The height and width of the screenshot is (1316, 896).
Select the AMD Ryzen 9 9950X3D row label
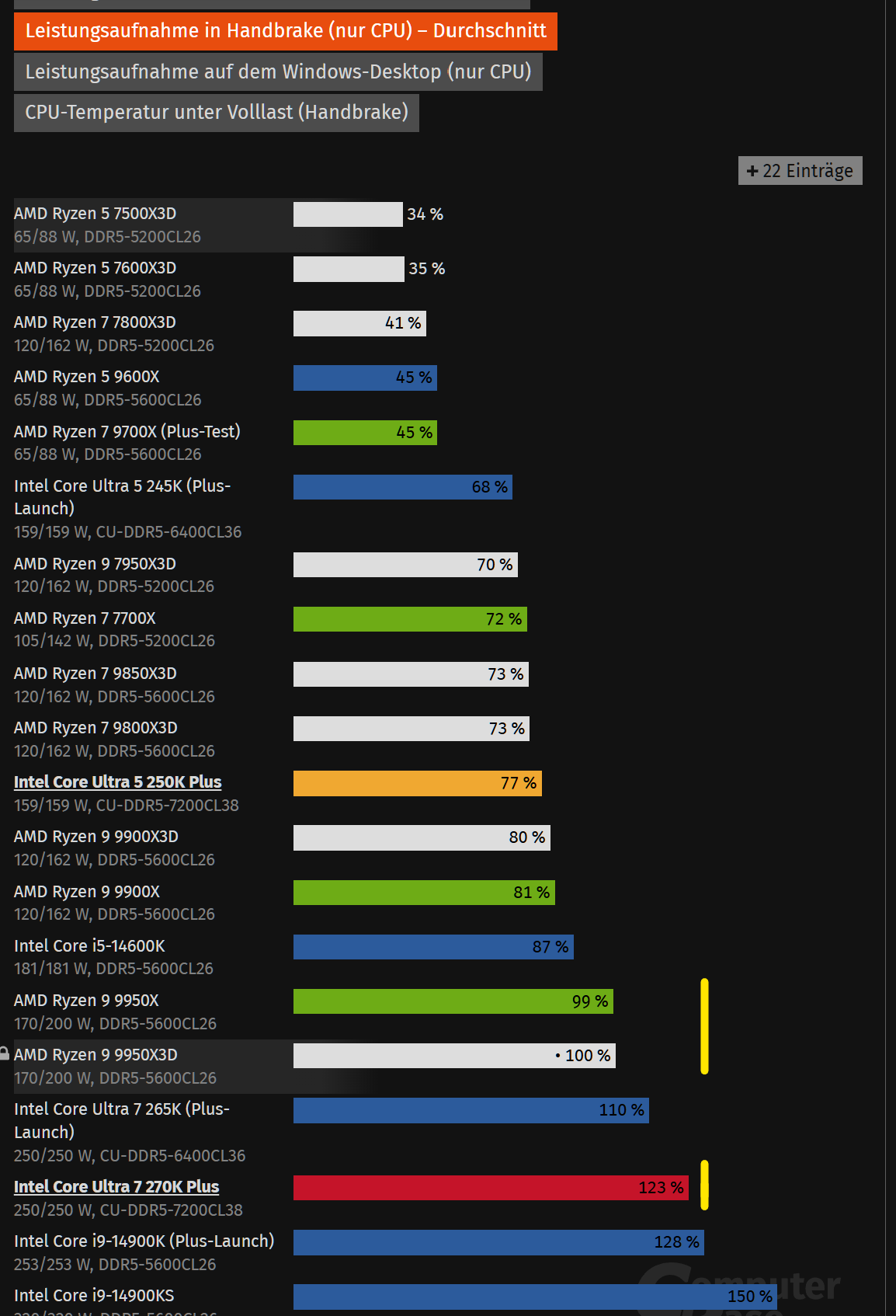click(96, 1055)
